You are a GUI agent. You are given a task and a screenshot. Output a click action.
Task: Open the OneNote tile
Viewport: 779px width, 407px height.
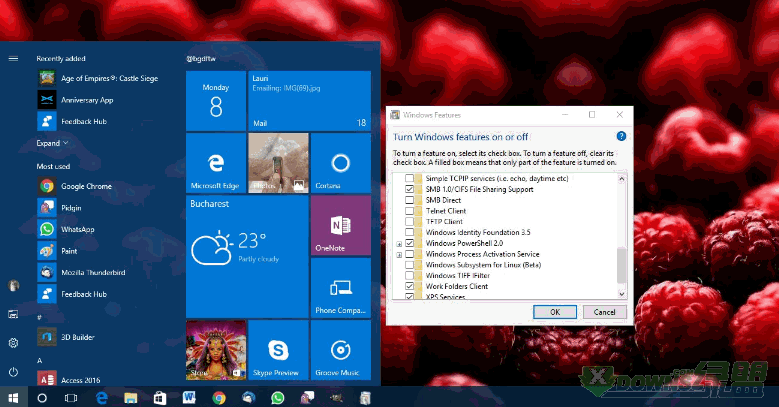coord(340,225)
